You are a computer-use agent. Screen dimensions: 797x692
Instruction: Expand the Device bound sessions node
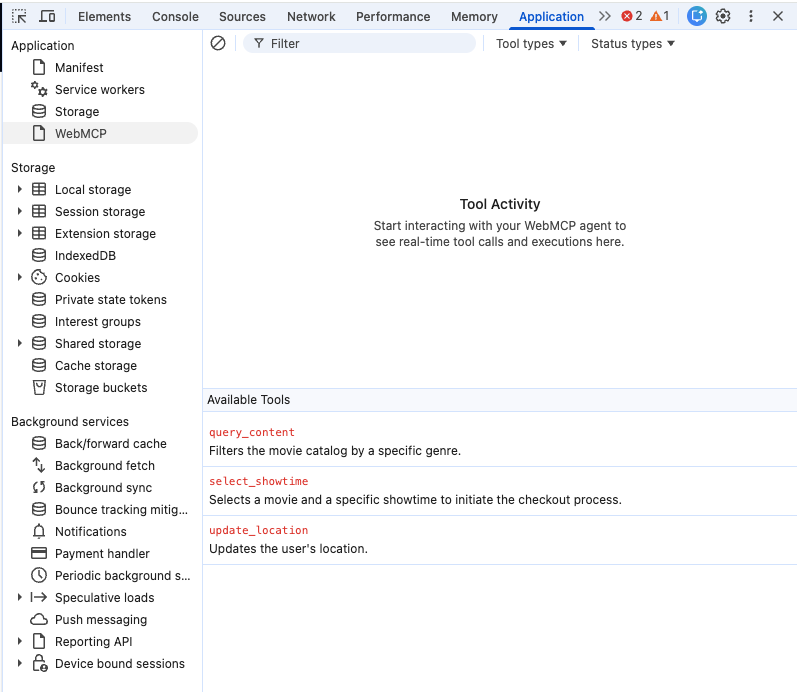(19, 663)
